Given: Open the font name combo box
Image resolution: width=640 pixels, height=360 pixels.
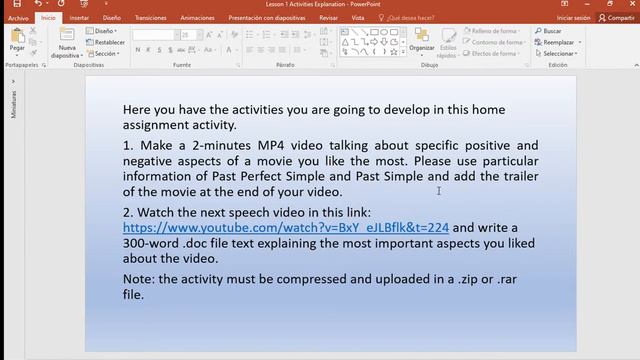Looking at the screenshot, I should click(x=156, y=35).
